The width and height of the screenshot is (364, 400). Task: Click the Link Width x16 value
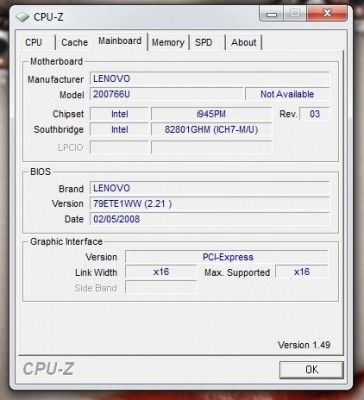161,272
